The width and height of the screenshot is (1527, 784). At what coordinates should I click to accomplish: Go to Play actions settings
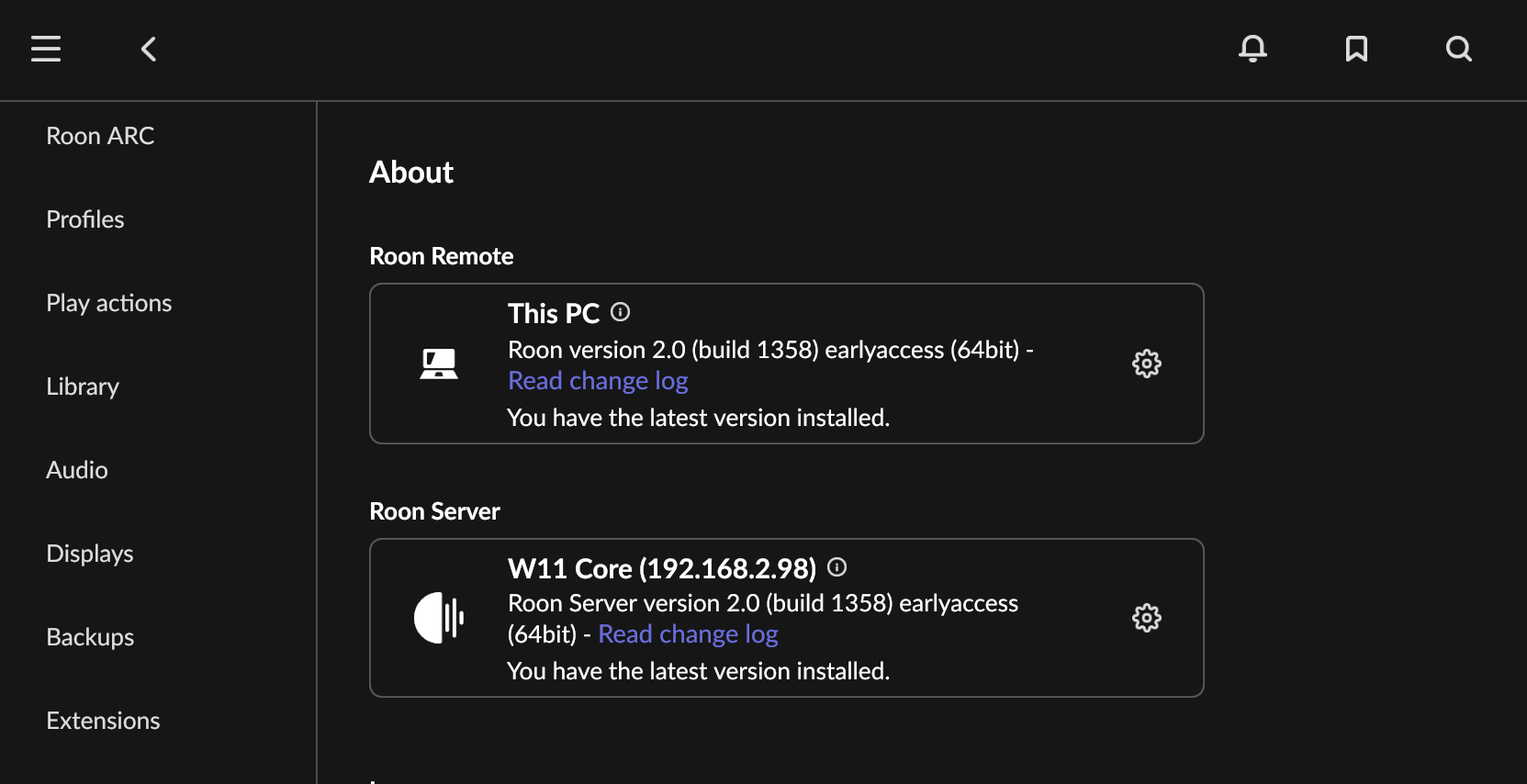[x=109, y=303]
